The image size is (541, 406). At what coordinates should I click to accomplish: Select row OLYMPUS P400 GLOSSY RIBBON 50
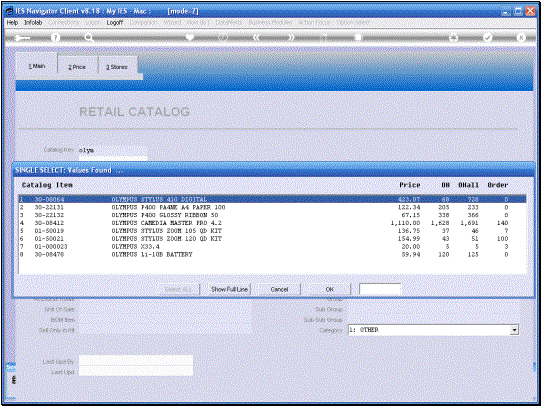[272, 215]
